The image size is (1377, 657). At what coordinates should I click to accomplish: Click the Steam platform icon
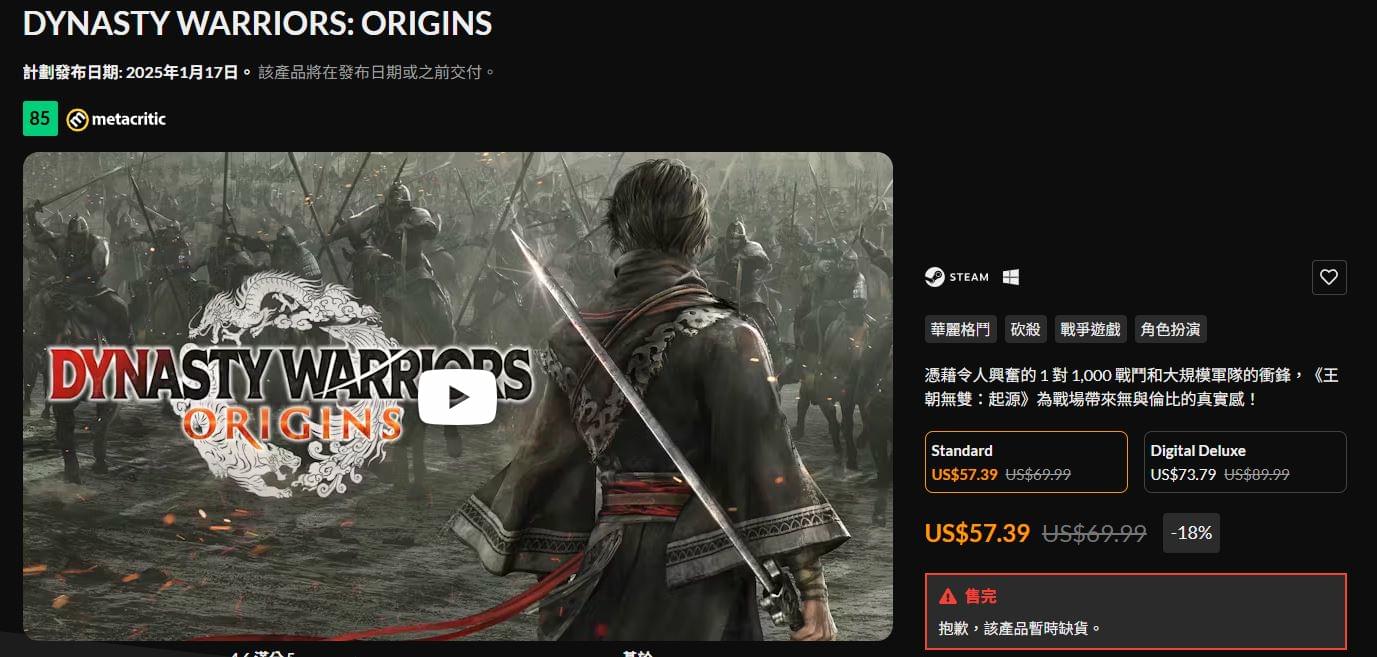click(957, 277)
